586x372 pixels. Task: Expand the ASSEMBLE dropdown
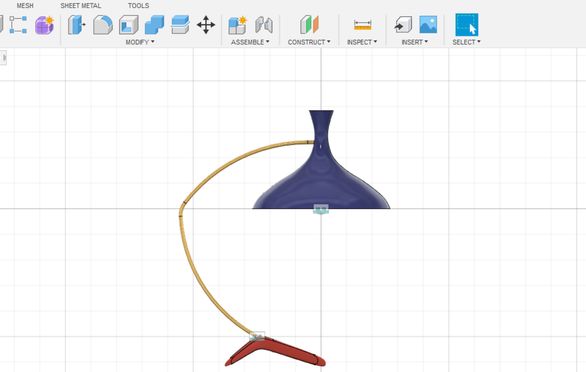(x=250, y=42)
